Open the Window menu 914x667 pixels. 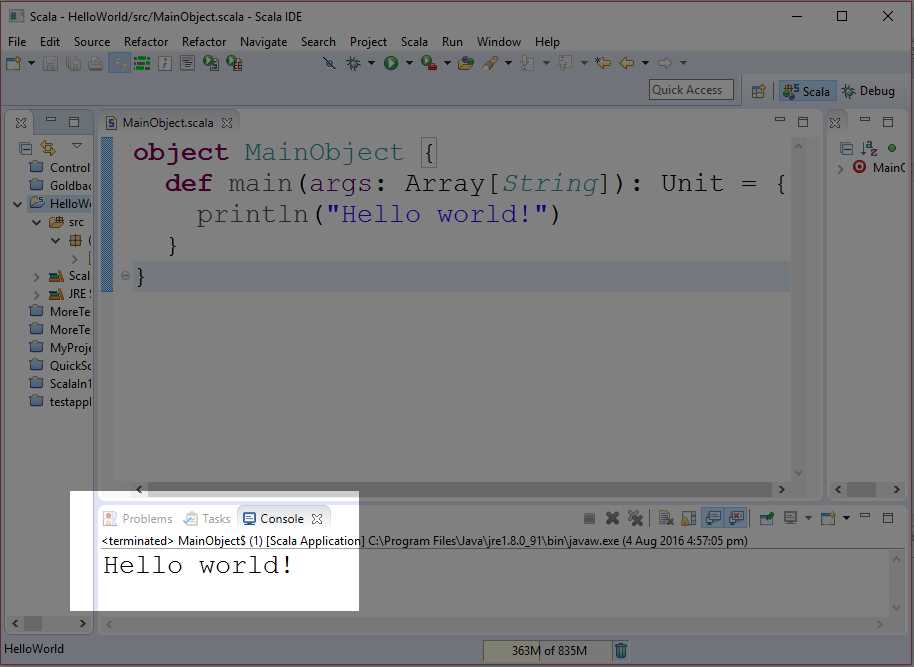tap(498, 41)
